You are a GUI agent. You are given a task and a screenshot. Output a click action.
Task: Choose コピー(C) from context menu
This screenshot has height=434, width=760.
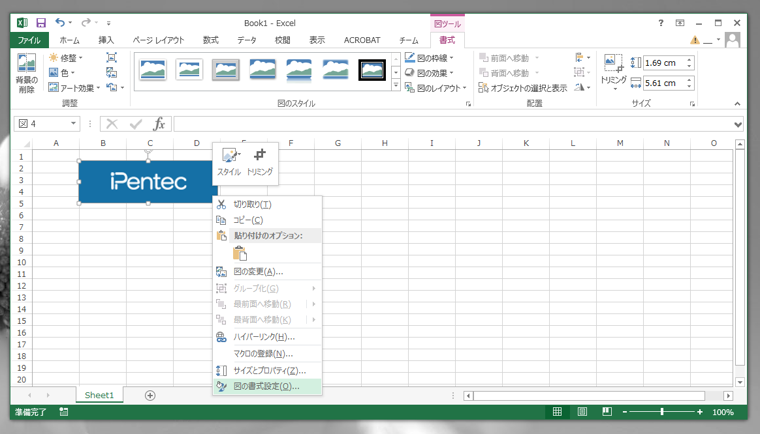pos(267,220)
